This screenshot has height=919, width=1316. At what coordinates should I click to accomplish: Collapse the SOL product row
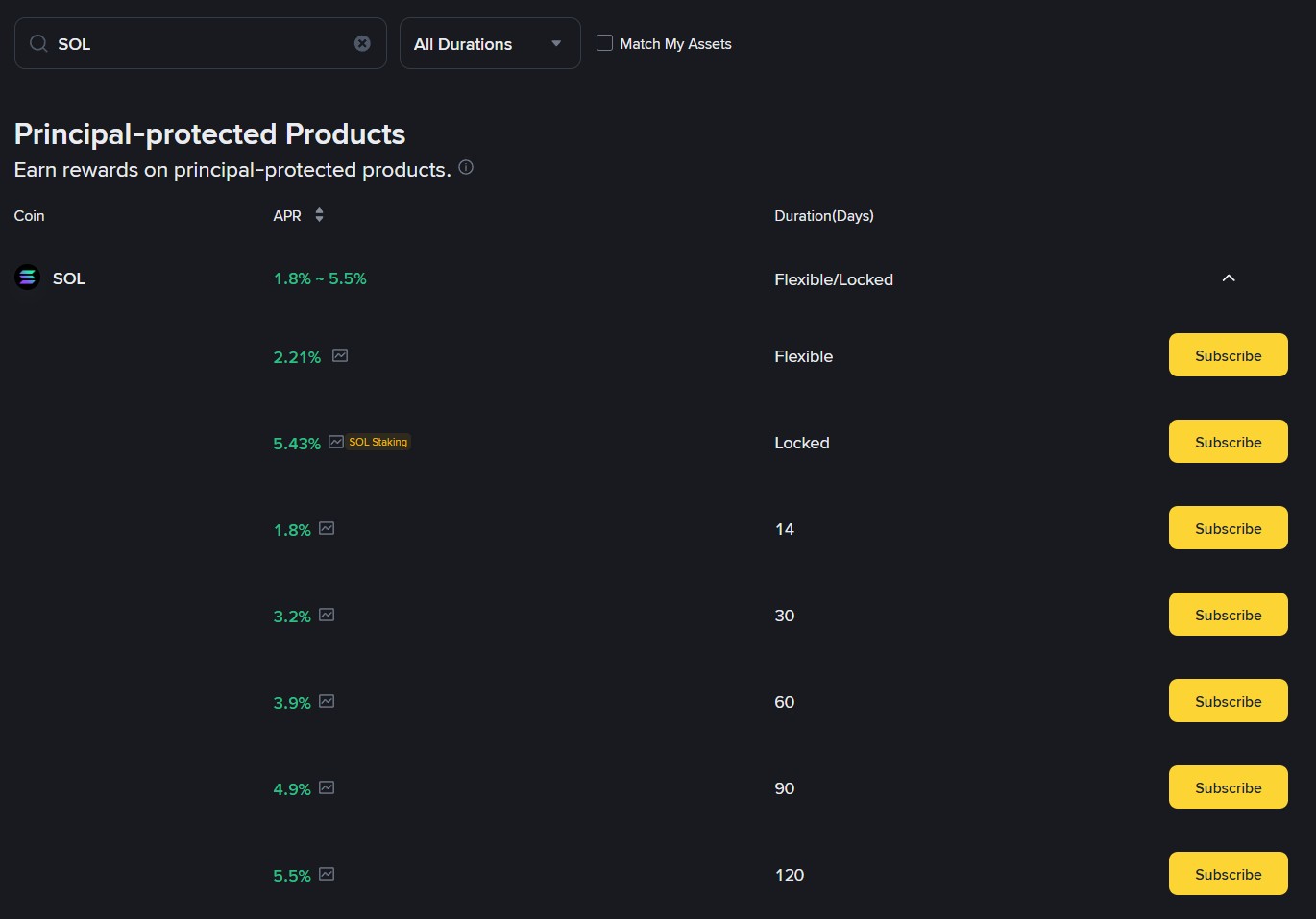click(x=1228, y=278)
